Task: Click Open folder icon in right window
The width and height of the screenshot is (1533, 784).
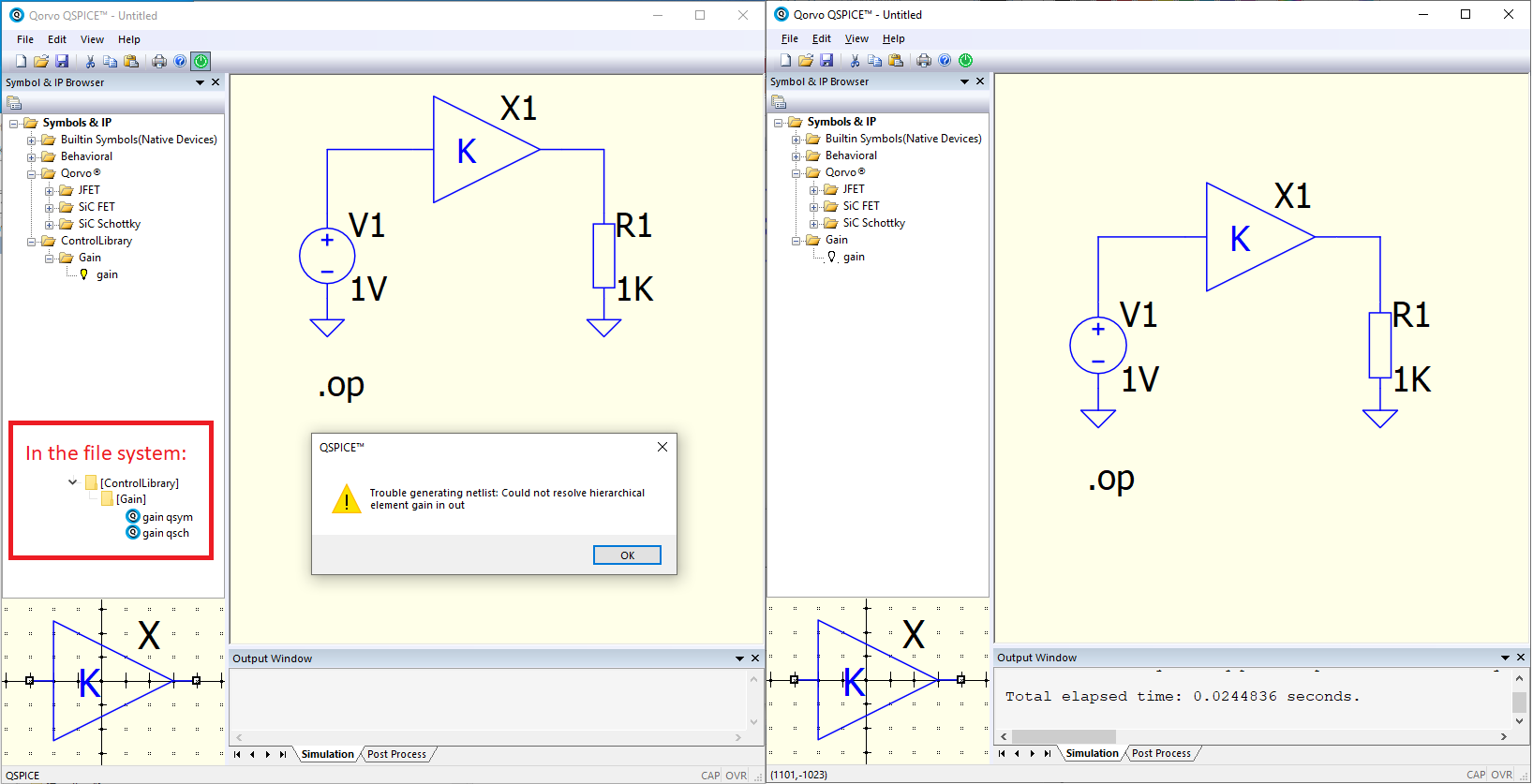Action: point(806,60)
